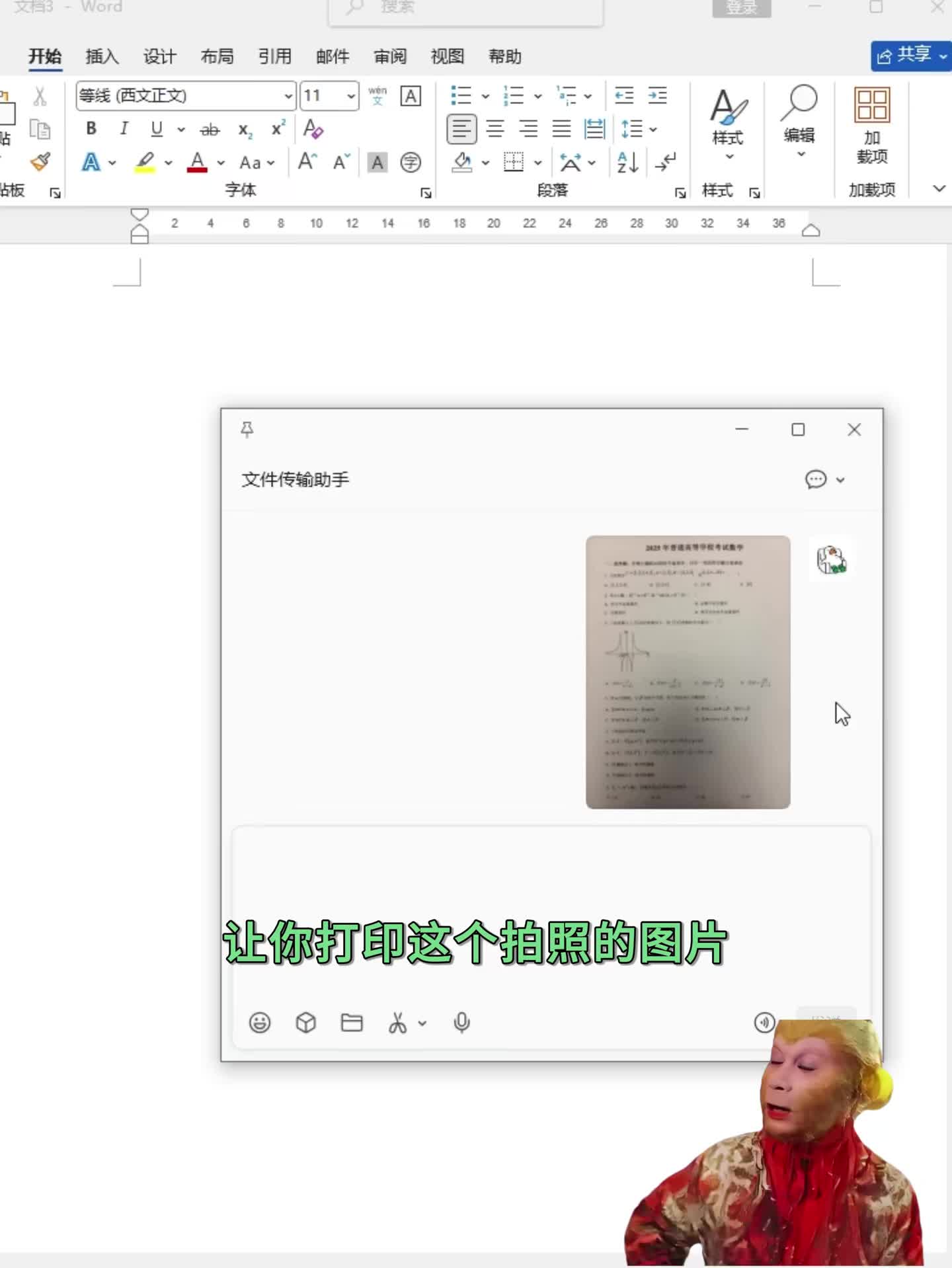
Task: Click the 共享 share button
Action: [911, 56]
